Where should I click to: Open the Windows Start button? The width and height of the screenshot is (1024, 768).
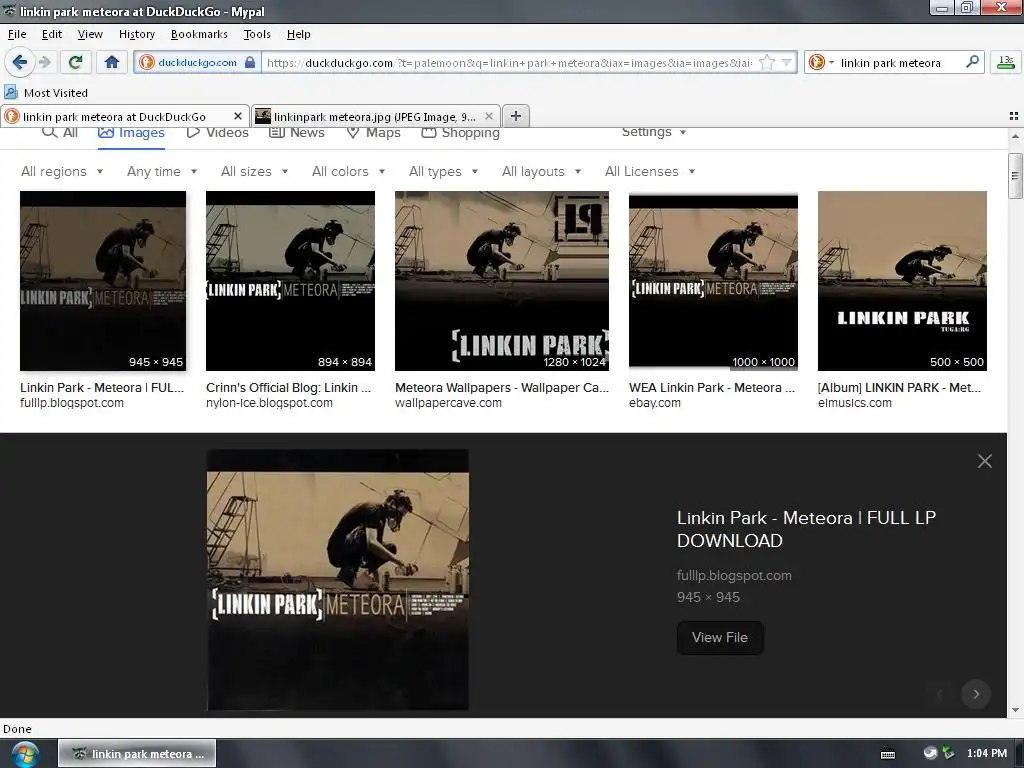click(x=24, y=754)
